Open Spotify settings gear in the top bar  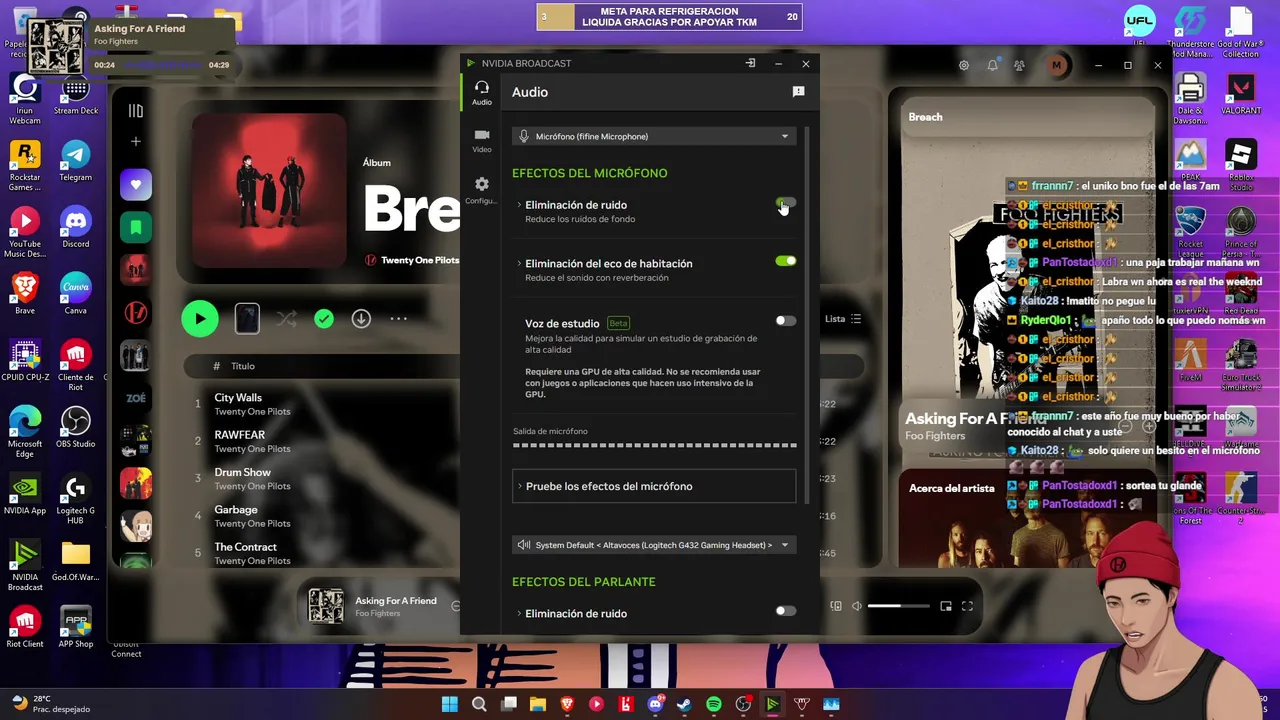(x=964, y=65)
